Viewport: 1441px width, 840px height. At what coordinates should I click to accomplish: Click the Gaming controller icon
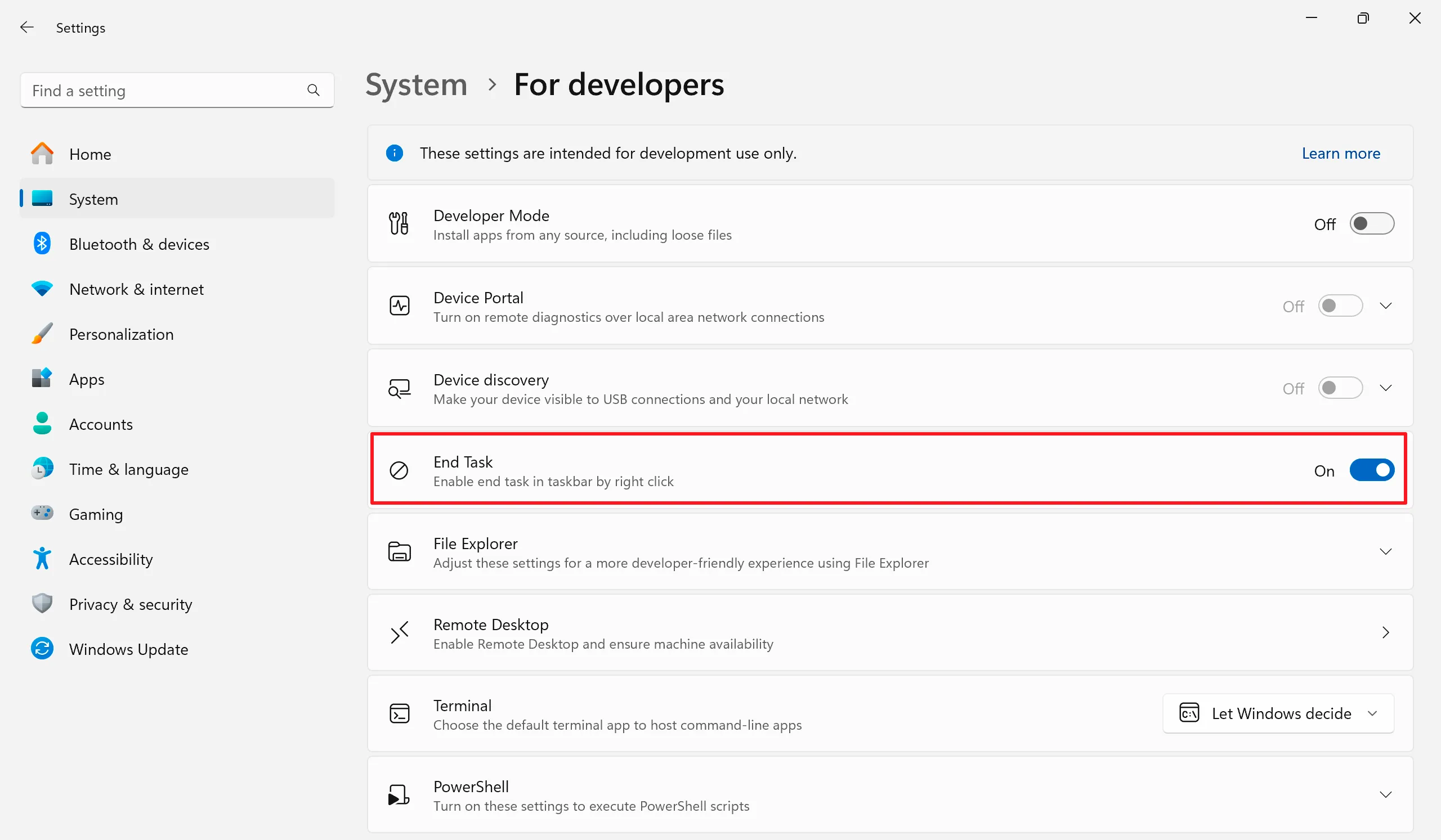pyautogui.click(x=42, y=513)
